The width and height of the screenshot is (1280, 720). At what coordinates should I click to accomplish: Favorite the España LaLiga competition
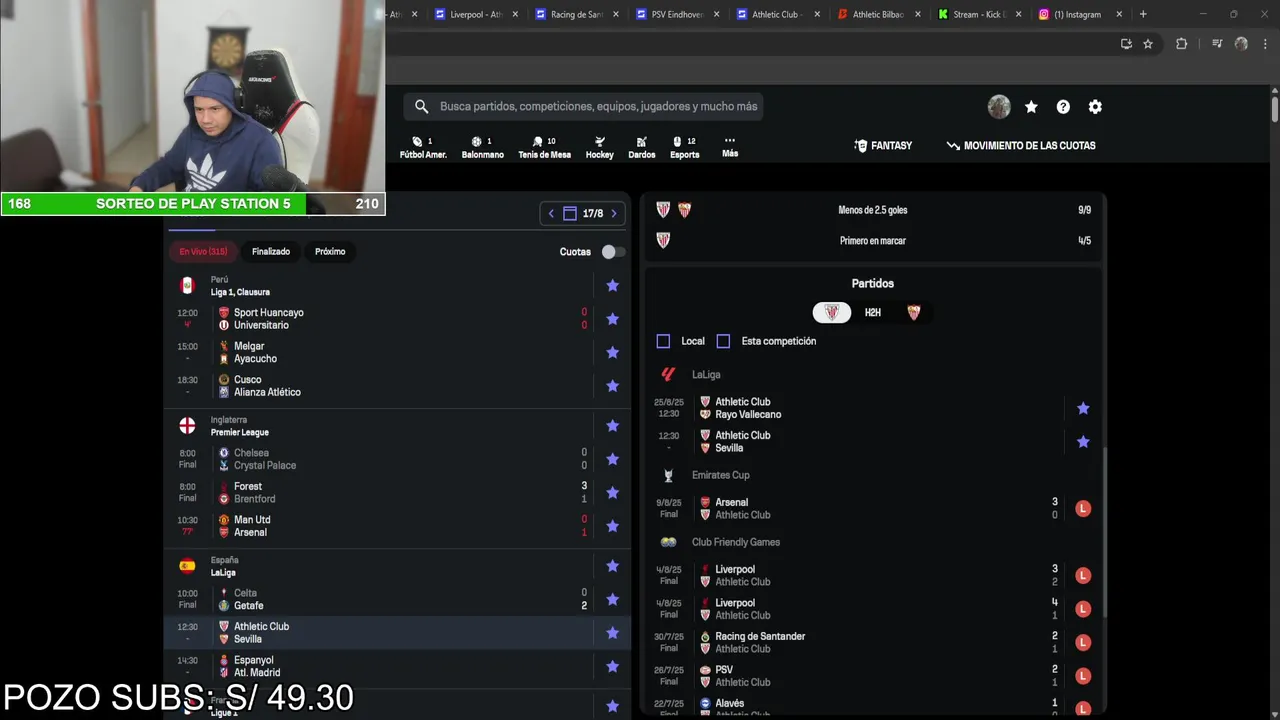612,566
